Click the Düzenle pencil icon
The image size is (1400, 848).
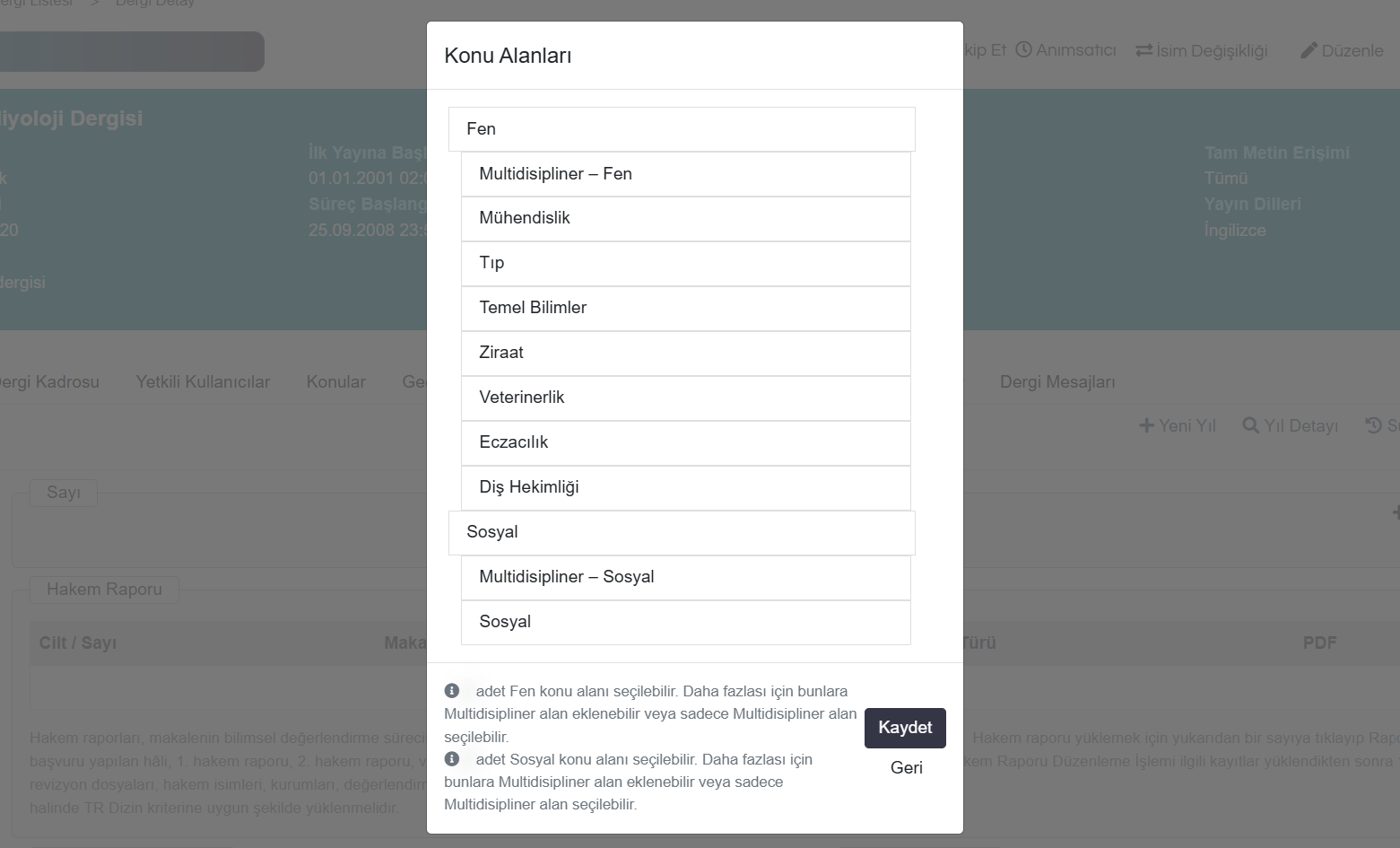pos(1309,51)
